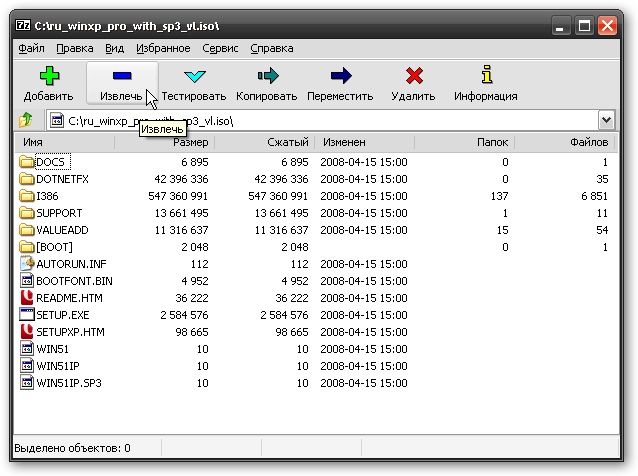
Task: Expand the address path dropdown arrow
Action: (x=606, y=120)
